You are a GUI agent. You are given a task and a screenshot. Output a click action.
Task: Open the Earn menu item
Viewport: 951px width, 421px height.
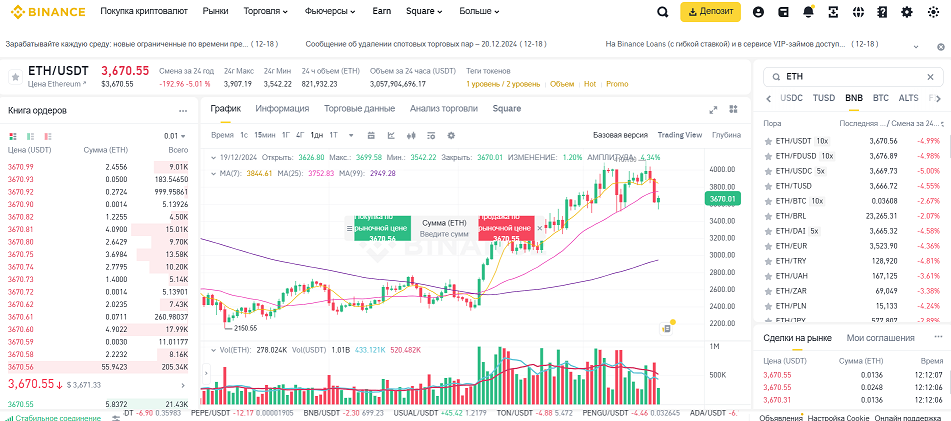381,11
